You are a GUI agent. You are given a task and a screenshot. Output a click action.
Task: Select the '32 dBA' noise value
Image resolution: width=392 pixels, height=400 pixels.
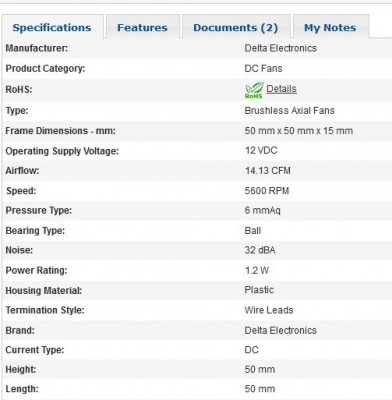pyautogui.click(x=260, y=250)
